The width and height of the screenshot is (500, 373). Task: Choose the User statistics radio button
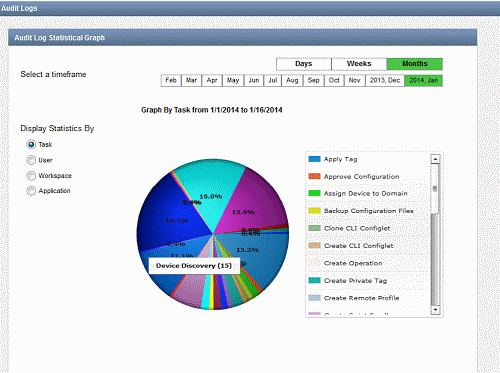pos(31,160)
